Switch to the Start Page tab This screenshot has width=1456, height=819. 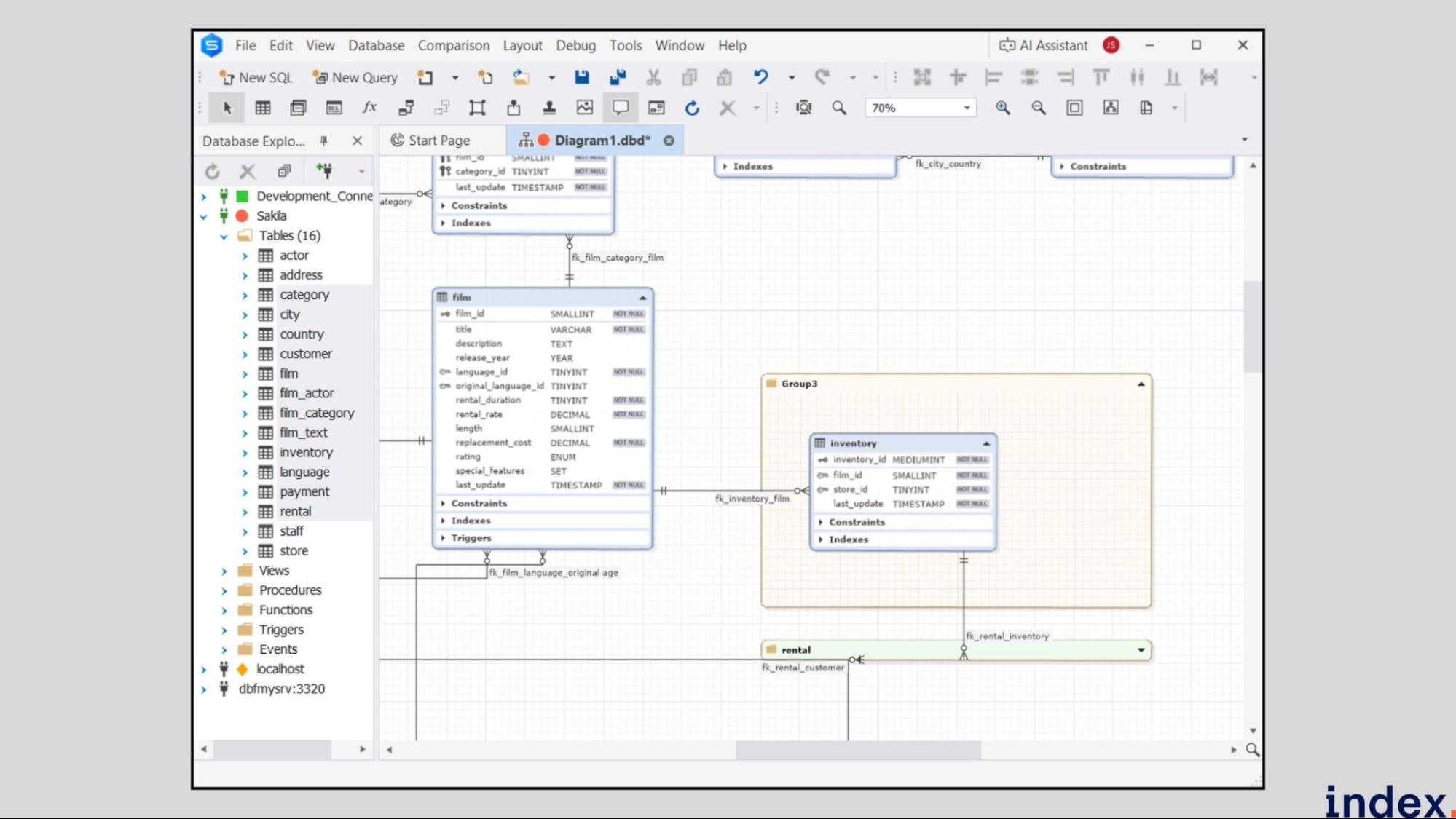(x=438, y=141)
